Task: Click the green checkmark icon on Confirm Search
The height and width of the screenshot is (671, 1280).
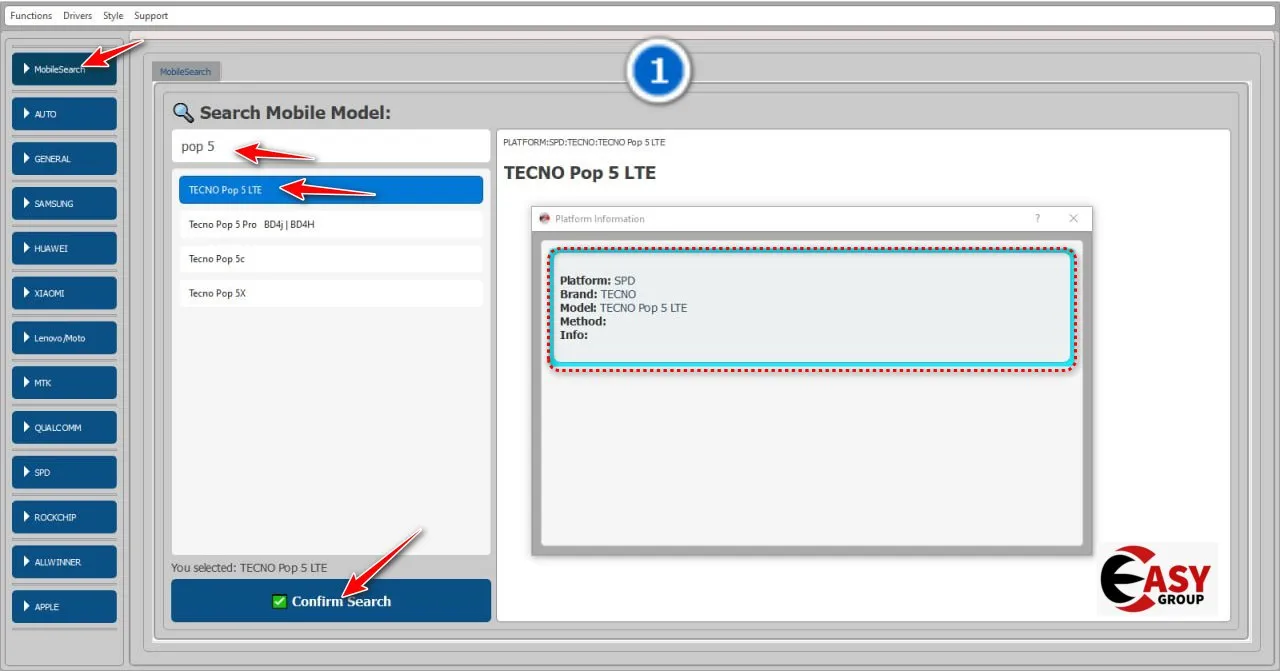Action: click(x=280, y=601)
